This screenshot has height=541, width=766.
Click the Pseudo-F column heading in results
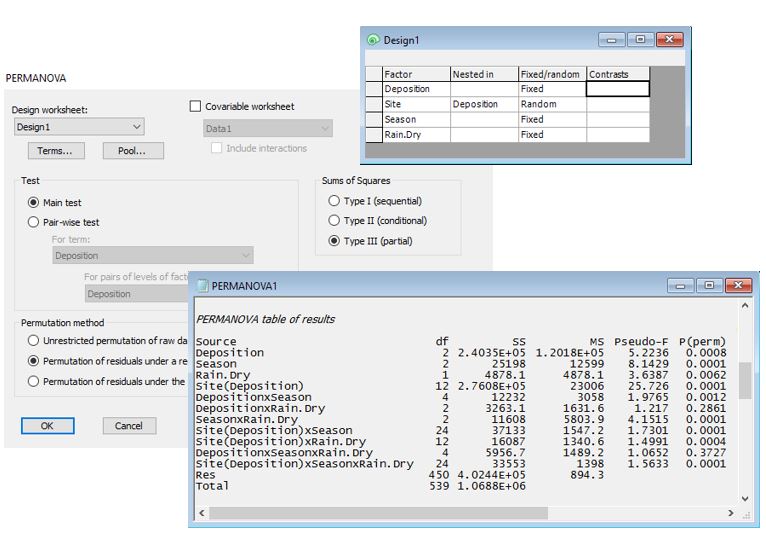click(x=641, y=342)
